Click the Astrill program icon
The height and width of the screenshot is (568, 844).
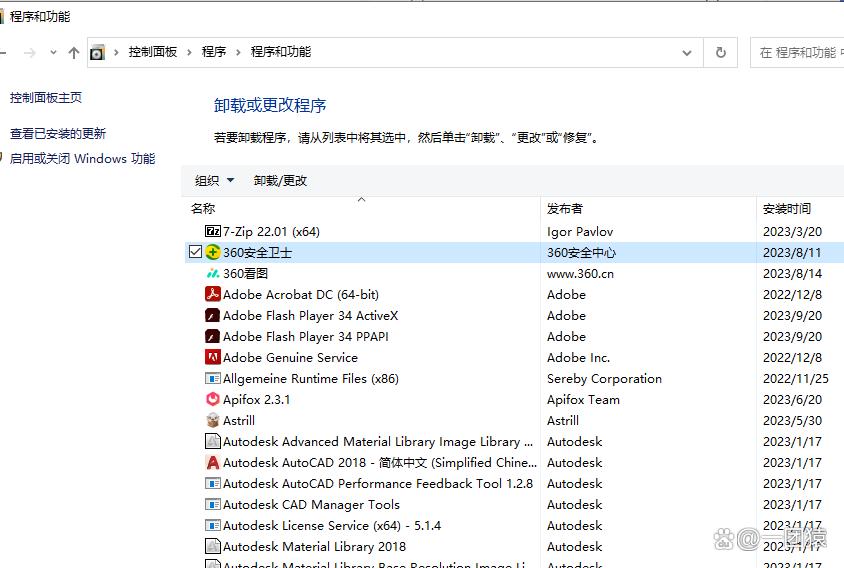coord(213,420)
